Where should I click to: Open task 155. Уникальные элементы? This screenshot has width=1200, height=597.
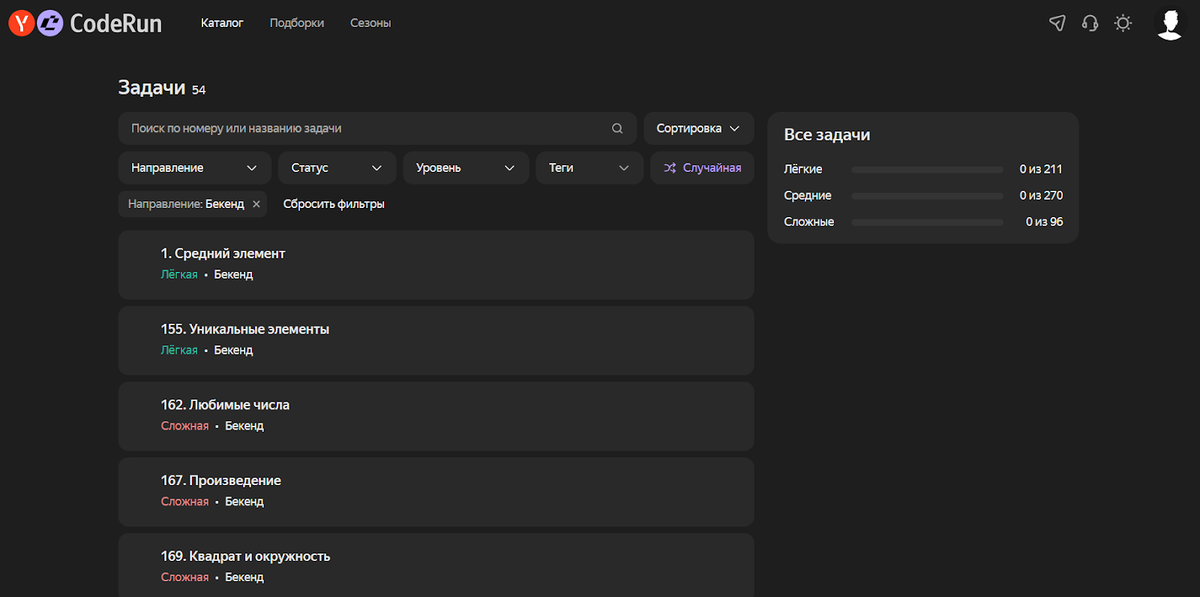pyautogui.click(x=436, y=340)
